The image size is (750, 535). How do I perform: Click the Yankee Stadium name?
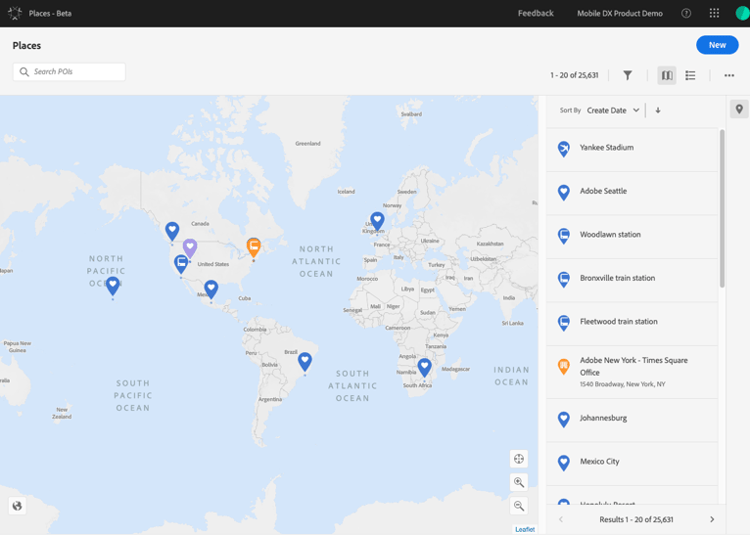(607, 148)
